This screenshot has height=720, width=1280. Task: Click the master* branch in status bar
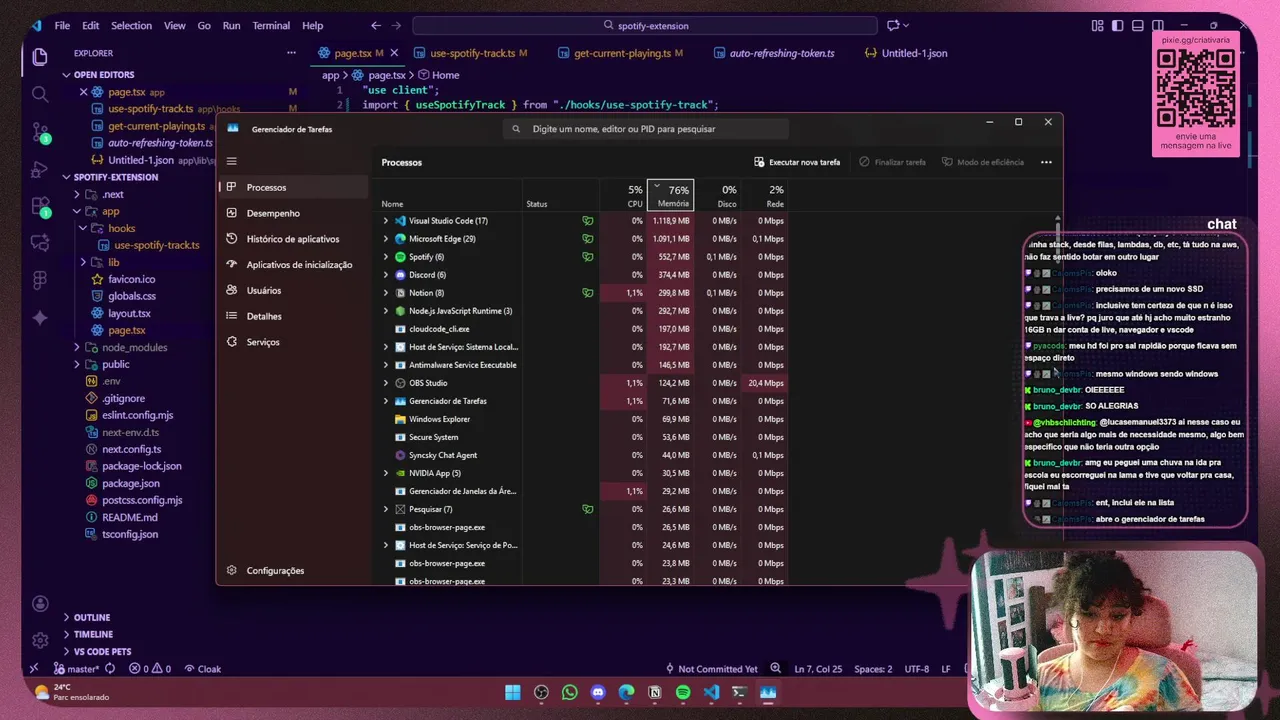[76, 669]
